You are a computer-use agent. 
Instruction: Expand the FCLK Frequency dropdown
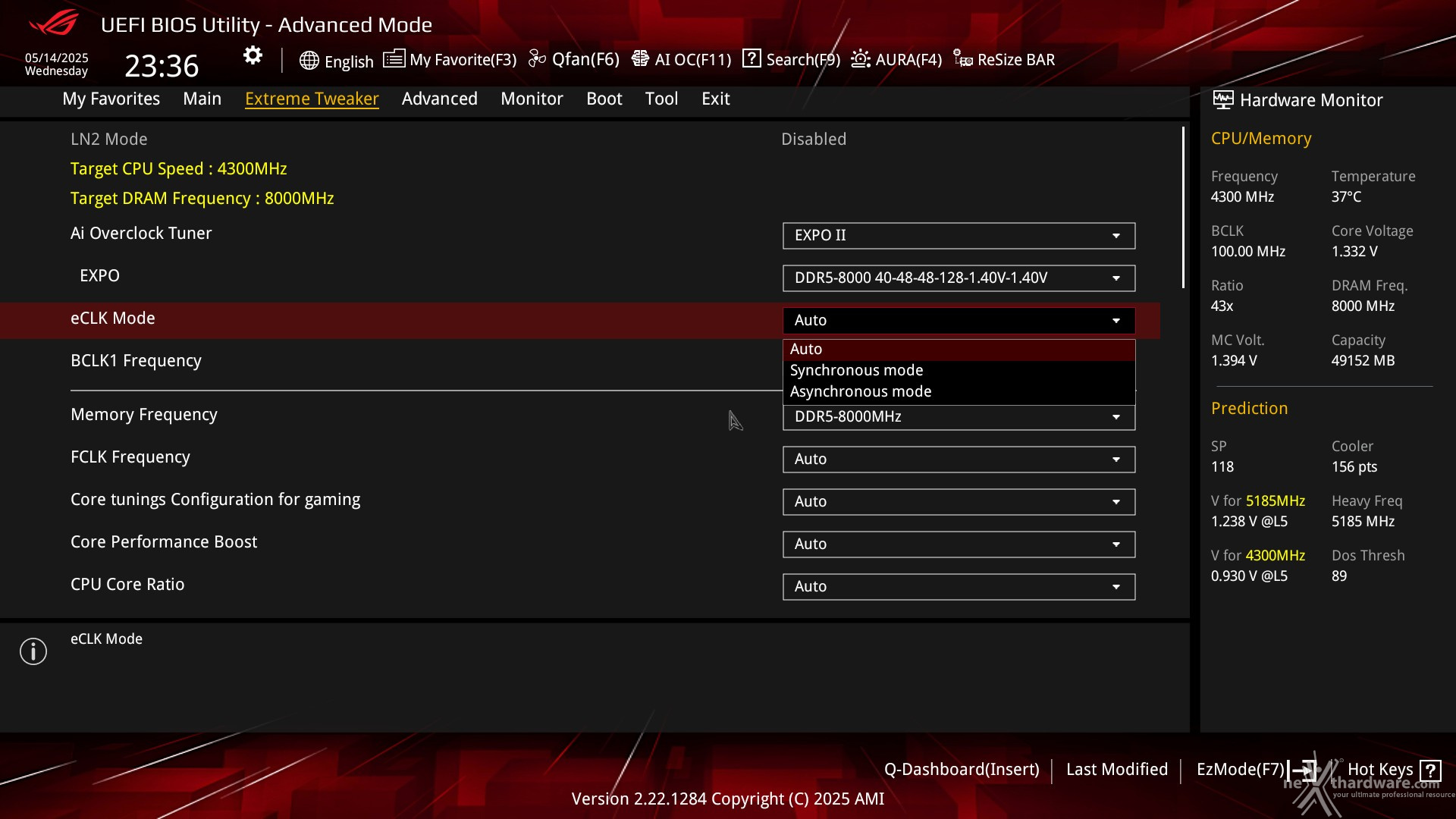(959, 460)
